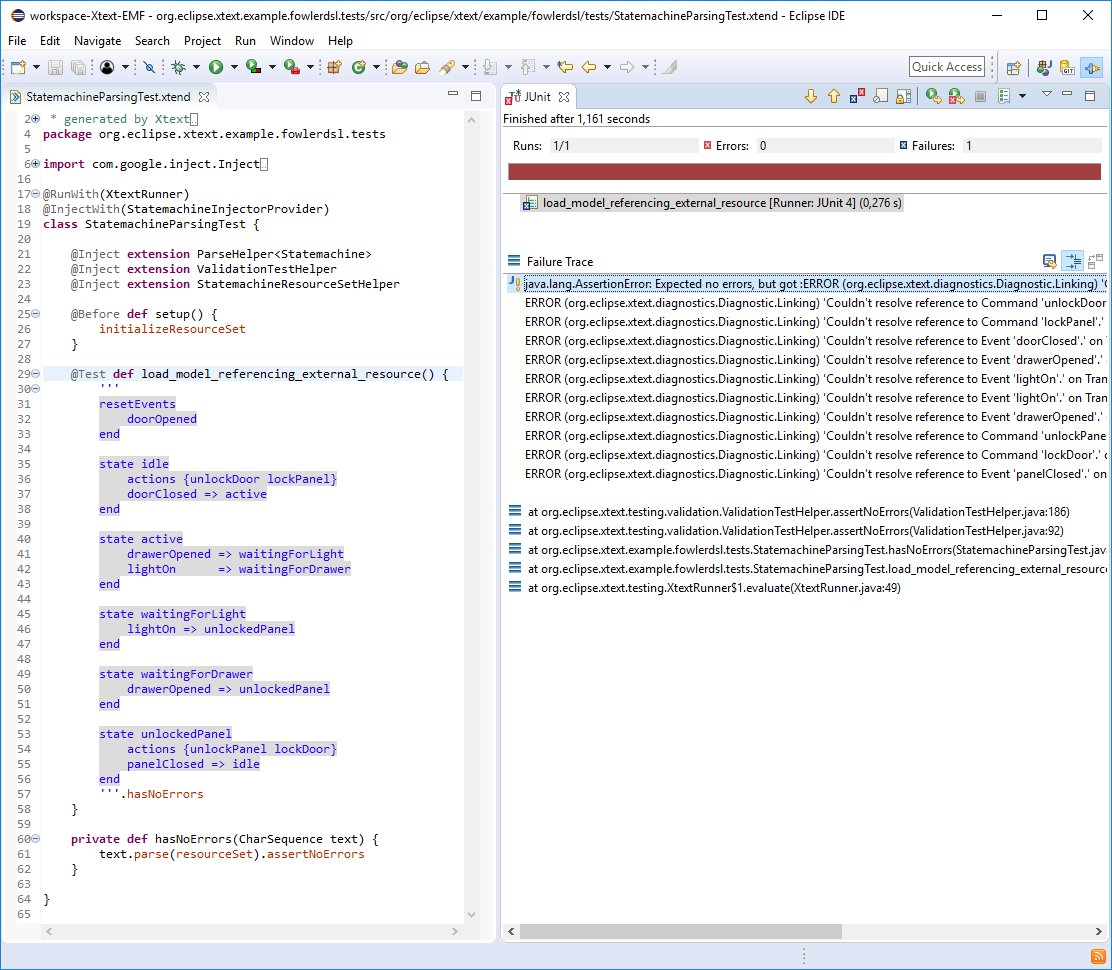Click the Open Task folder icon
1112x970 pixels.
[x=423, y=67]
